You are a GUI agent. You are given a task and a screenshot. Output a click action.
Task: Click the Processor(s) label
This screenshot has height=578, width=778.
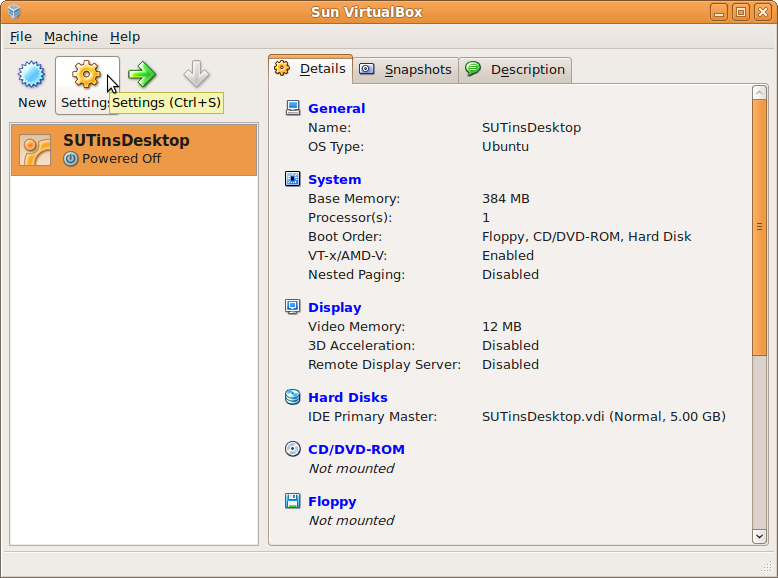pos(350,218)
